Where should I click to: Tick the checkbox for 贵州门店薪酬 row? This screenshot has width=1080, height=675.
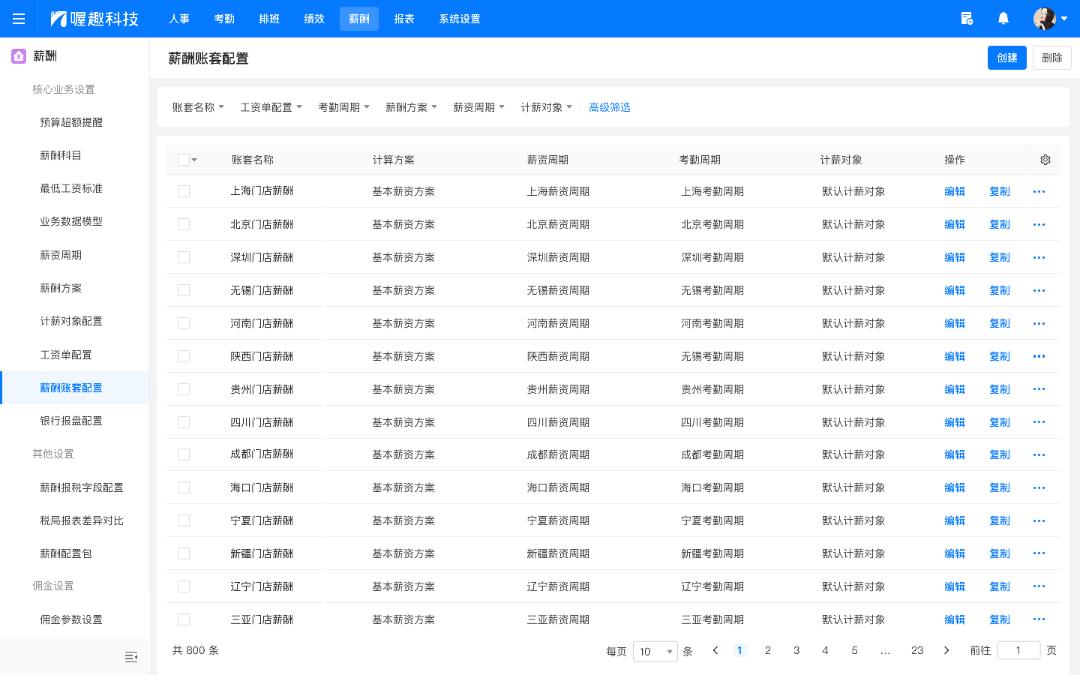(184, 389)
